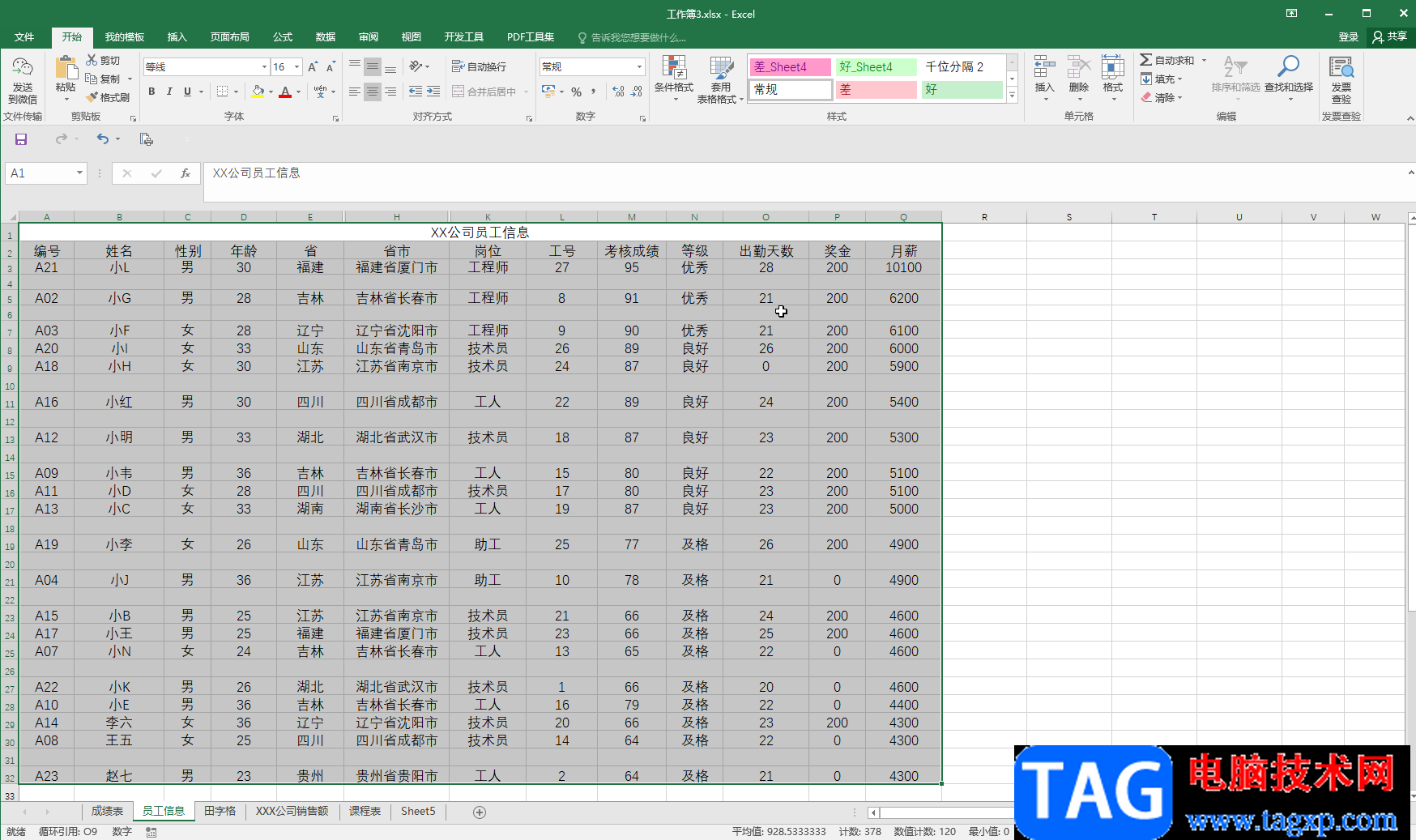The image size is (1416, 840).
Task: Click the macro recording icon in status bar
Action: pyautogui.click(x=151, y=832)
